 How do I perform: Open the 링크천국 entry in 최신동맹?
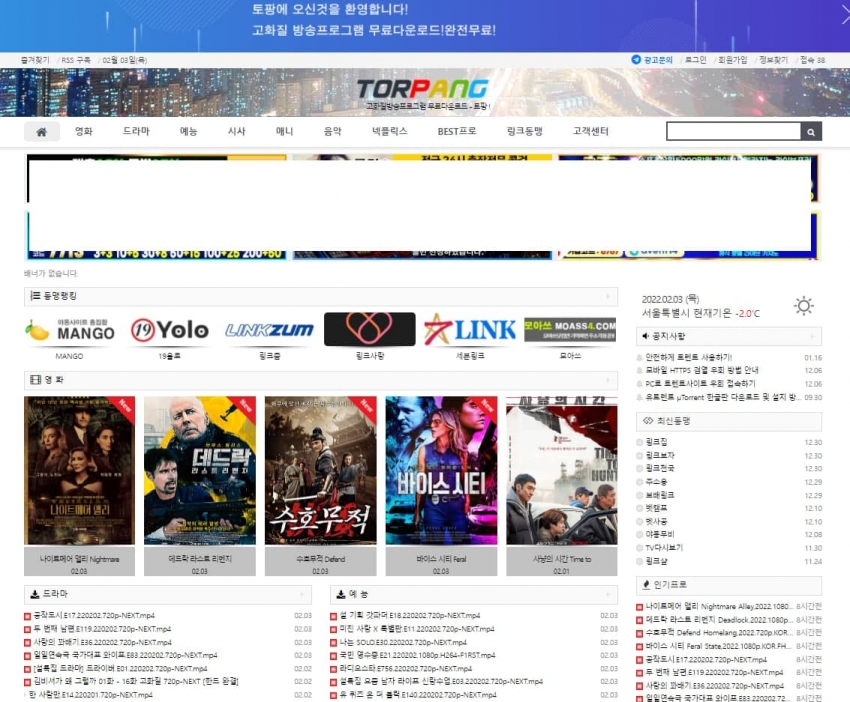pos(660,468)
